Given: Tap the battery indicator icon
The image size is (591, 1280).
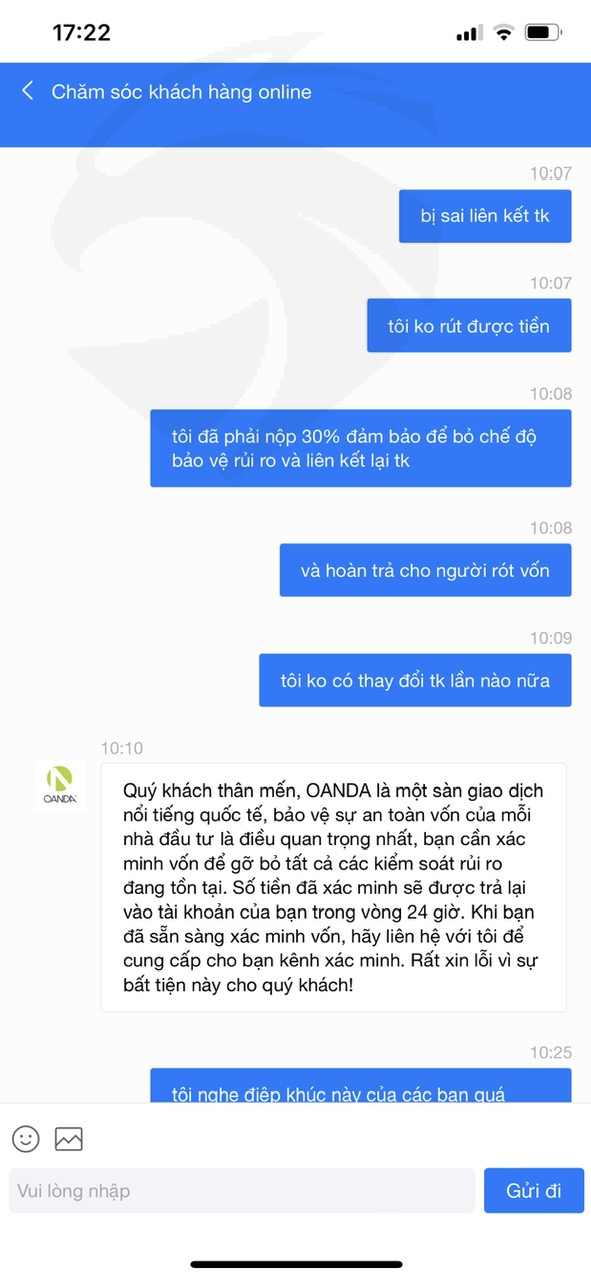Looking at the screenshot, I should point(544,33).
